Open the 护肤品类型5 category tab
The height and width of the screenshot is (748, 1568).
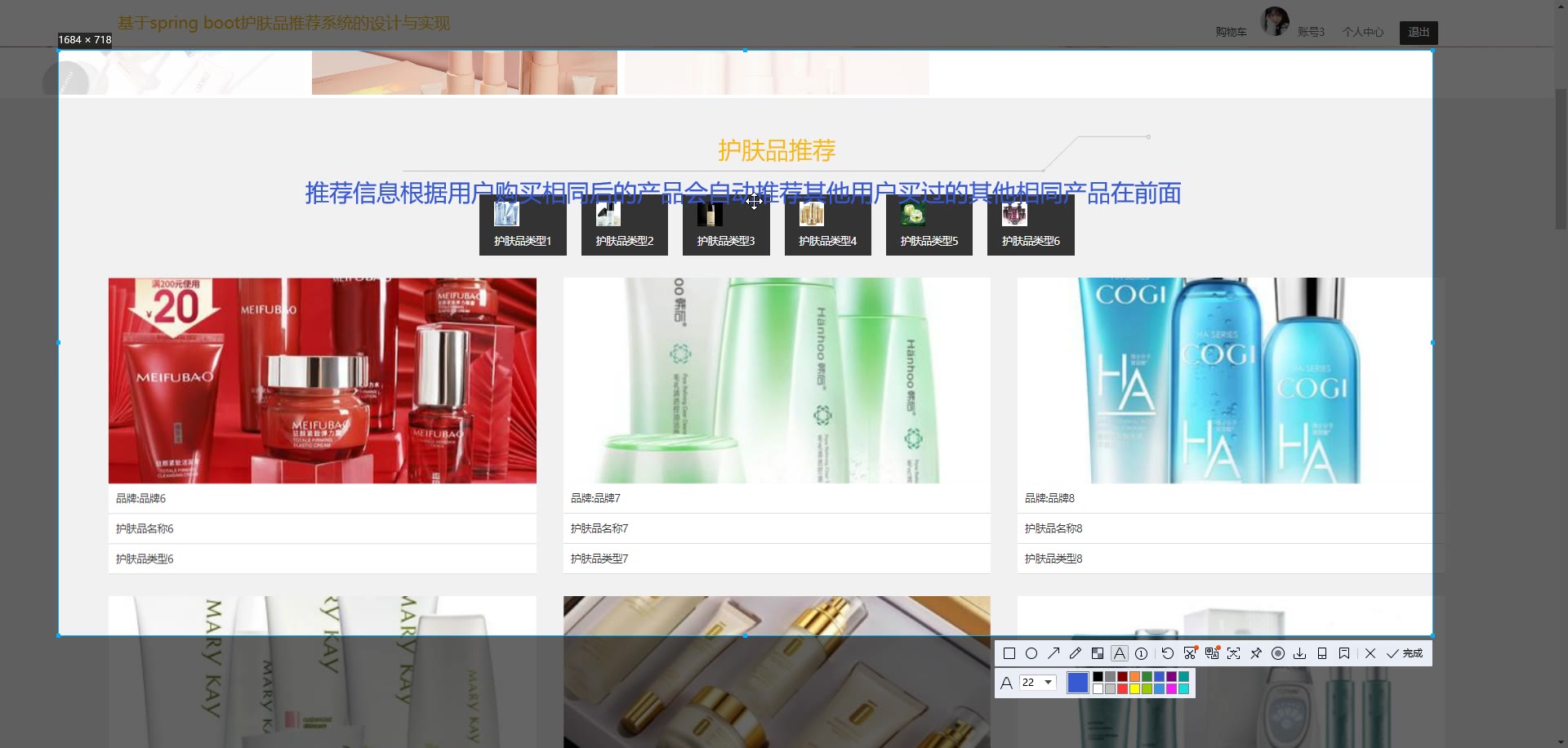pyautogui.click(x=929, y=225)
